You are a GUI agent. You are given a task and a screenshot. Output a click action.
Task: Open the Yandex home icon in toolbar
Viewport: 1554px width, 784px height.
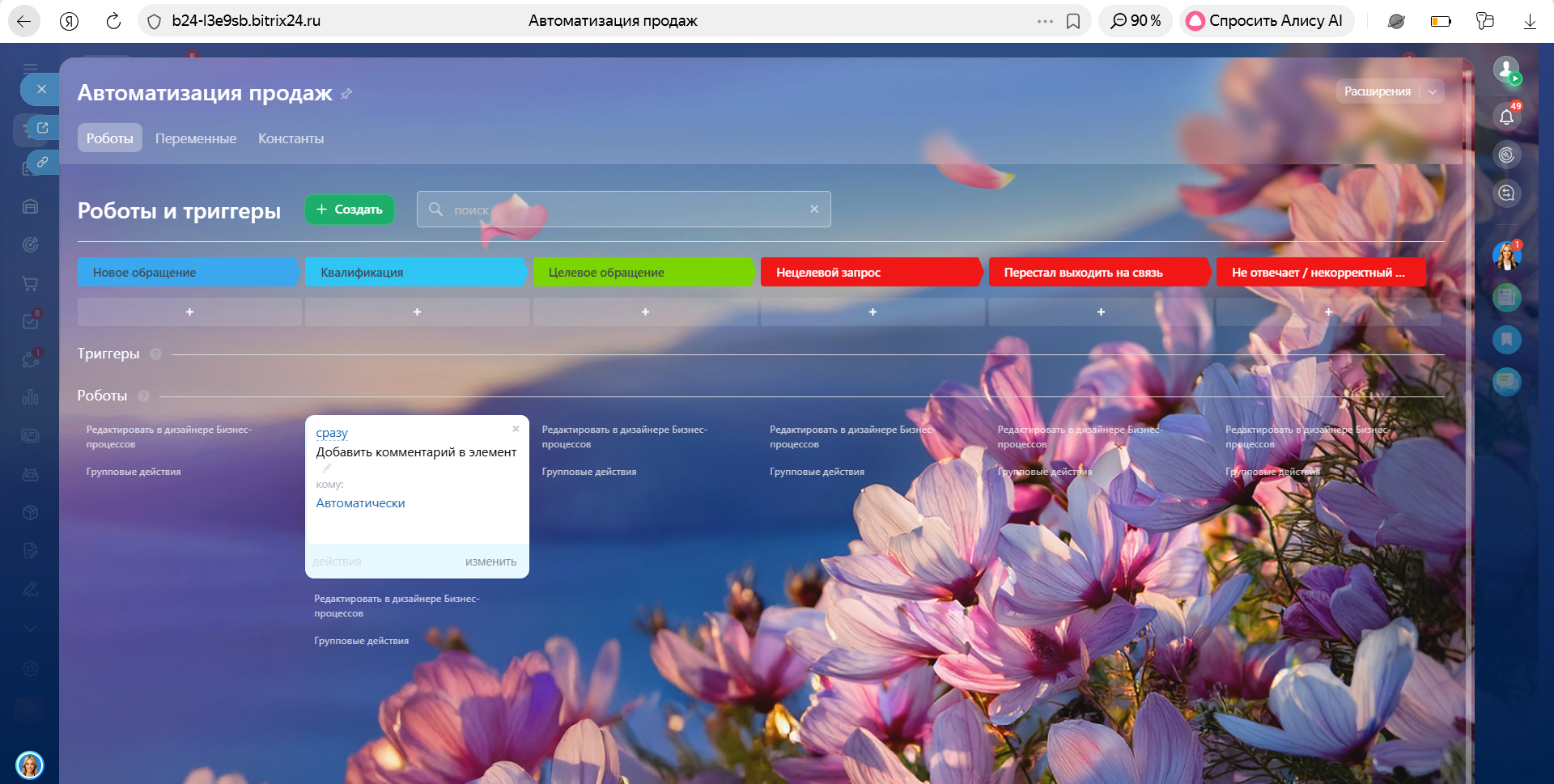69,21
